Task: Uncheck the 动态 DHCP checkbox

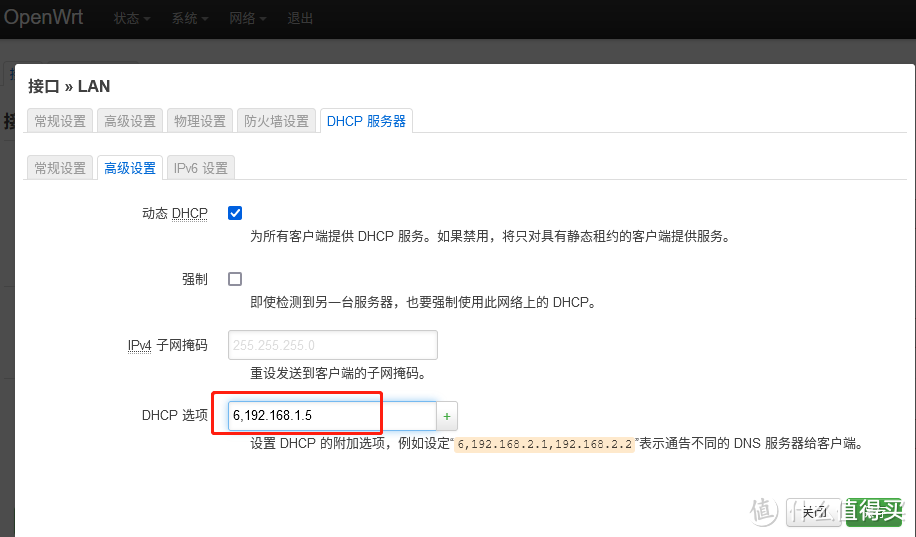Action: coord(235,213)
